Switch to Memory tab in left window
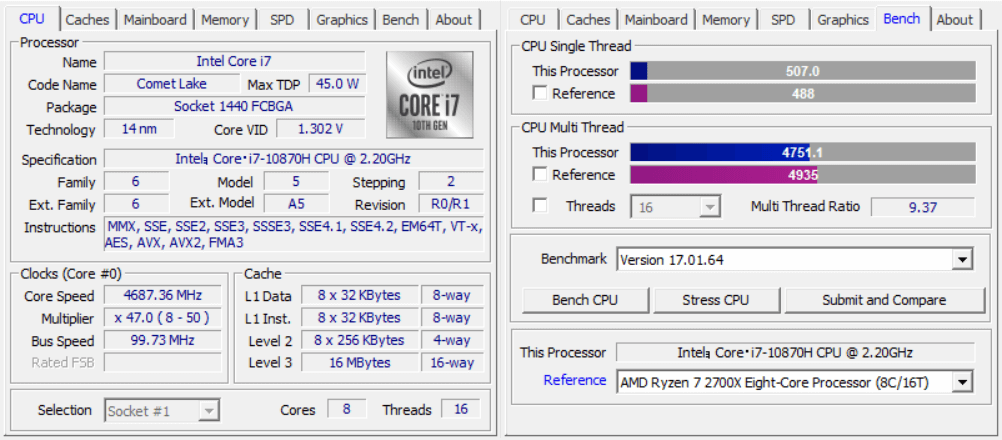 coord(224,20)
